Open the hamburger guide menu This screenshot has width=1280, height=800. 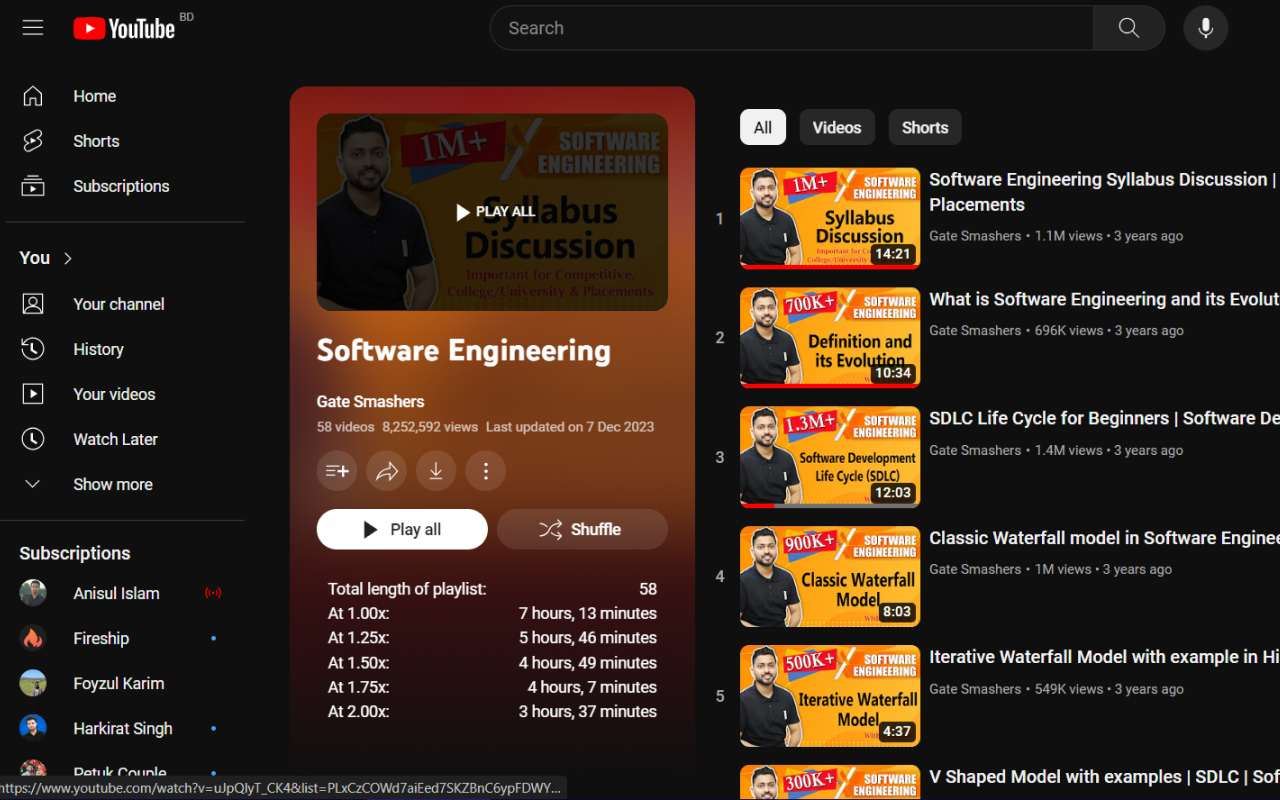(33, 28)
